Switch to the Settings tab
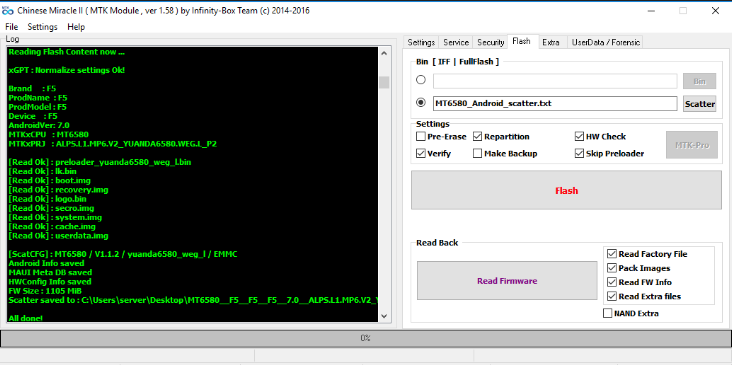The image size is (732, 365). (x=422, y=42)
